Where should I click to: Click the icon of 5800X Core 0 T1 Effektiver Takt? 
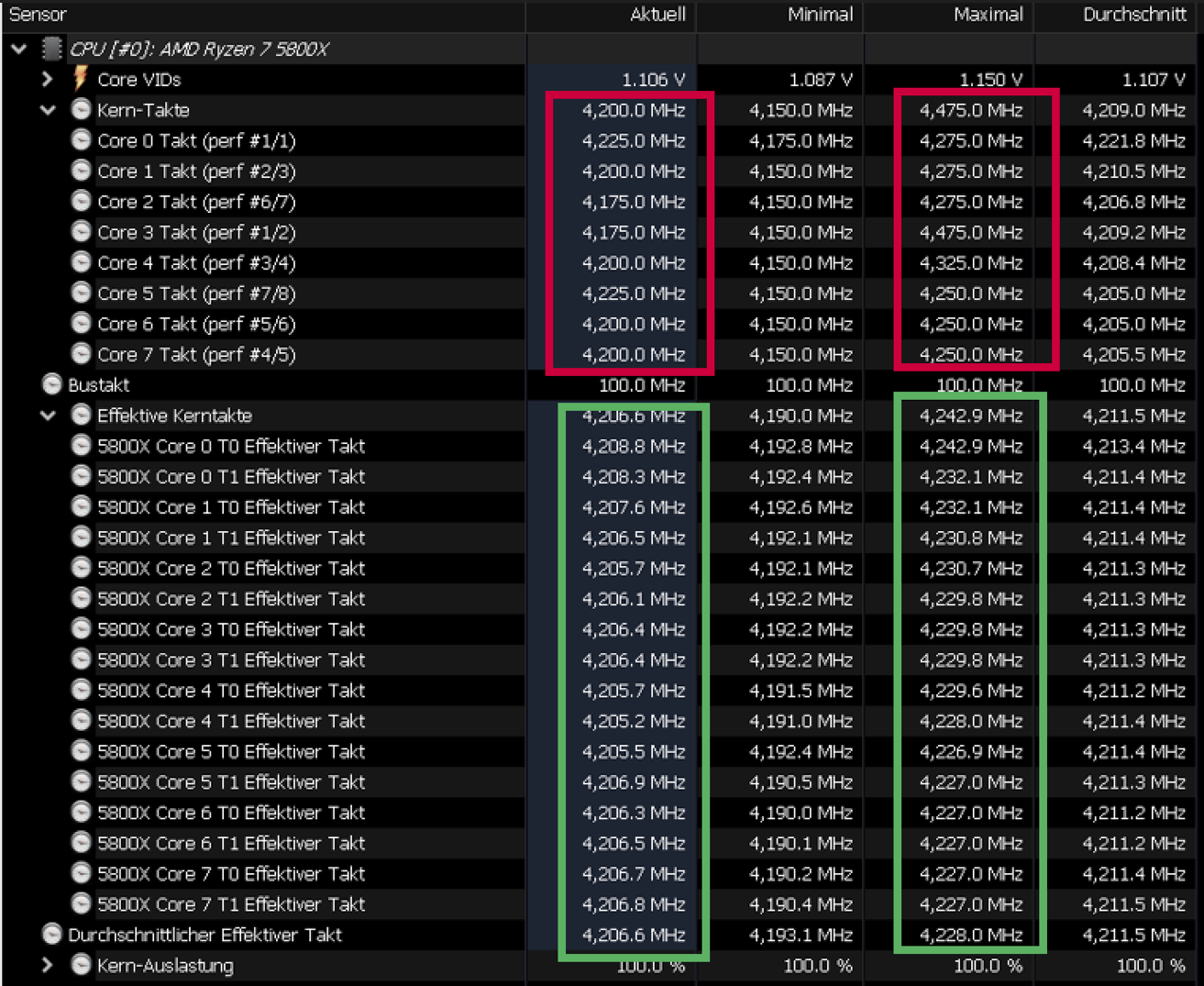coord(81,476)
